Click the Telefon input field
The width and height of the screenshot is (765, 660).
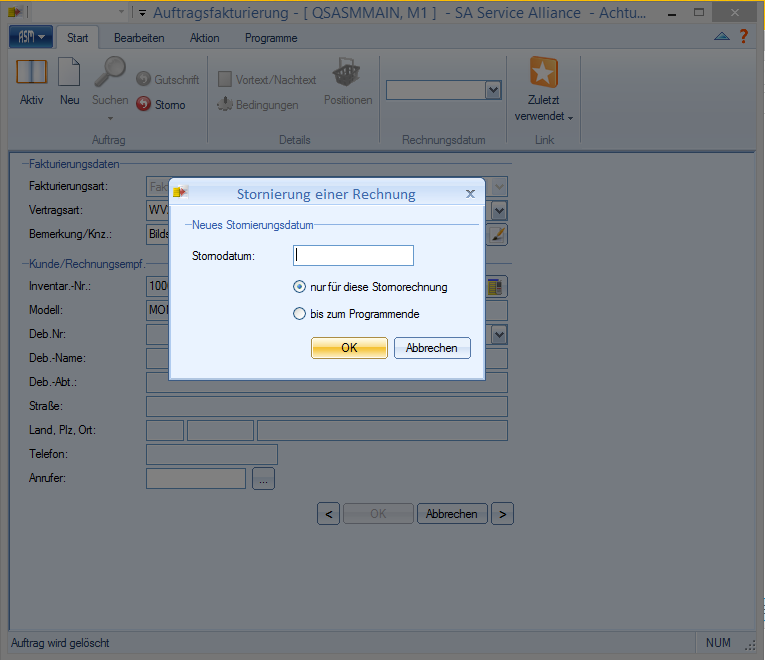(x=212, y=454)
